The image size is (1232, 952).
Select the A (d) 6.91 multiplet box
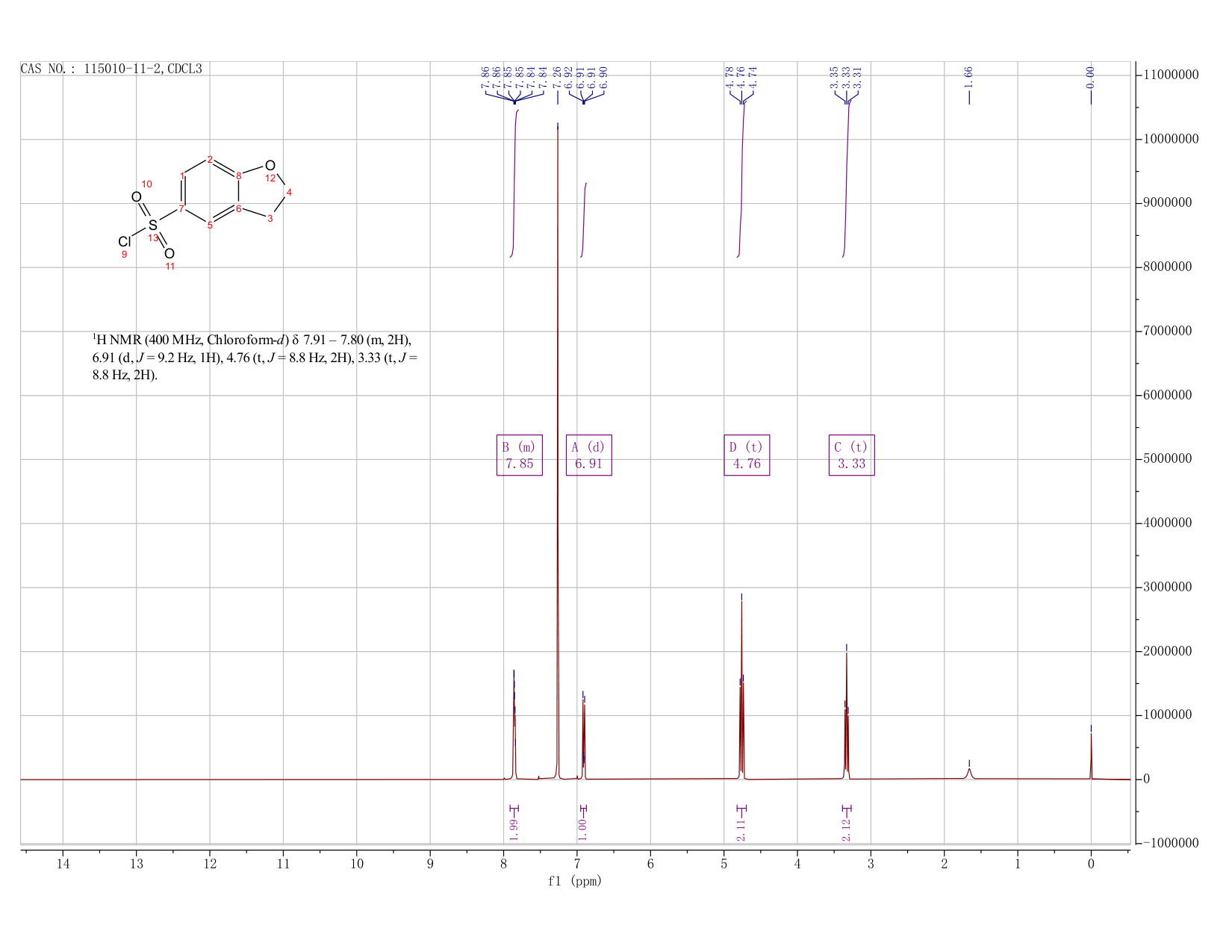[x=589, y=455]
